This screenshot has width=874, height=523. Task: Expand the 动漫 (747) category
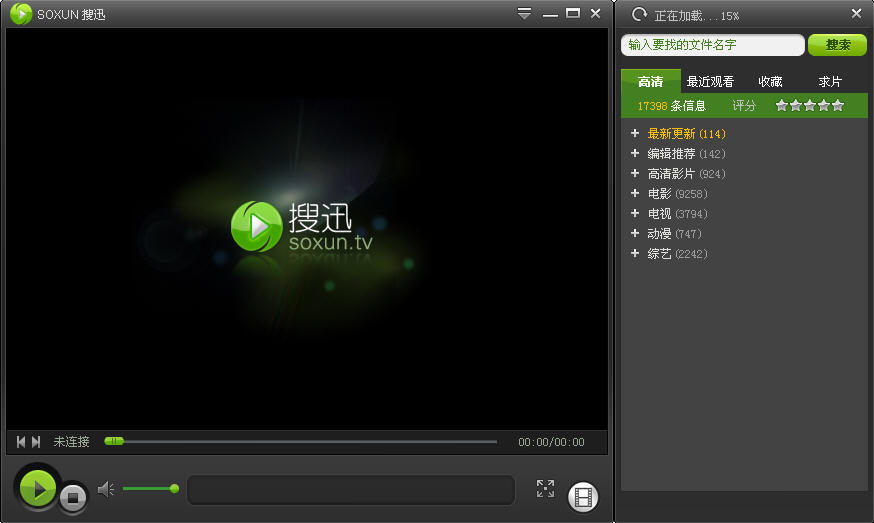(x=635, y=234)
